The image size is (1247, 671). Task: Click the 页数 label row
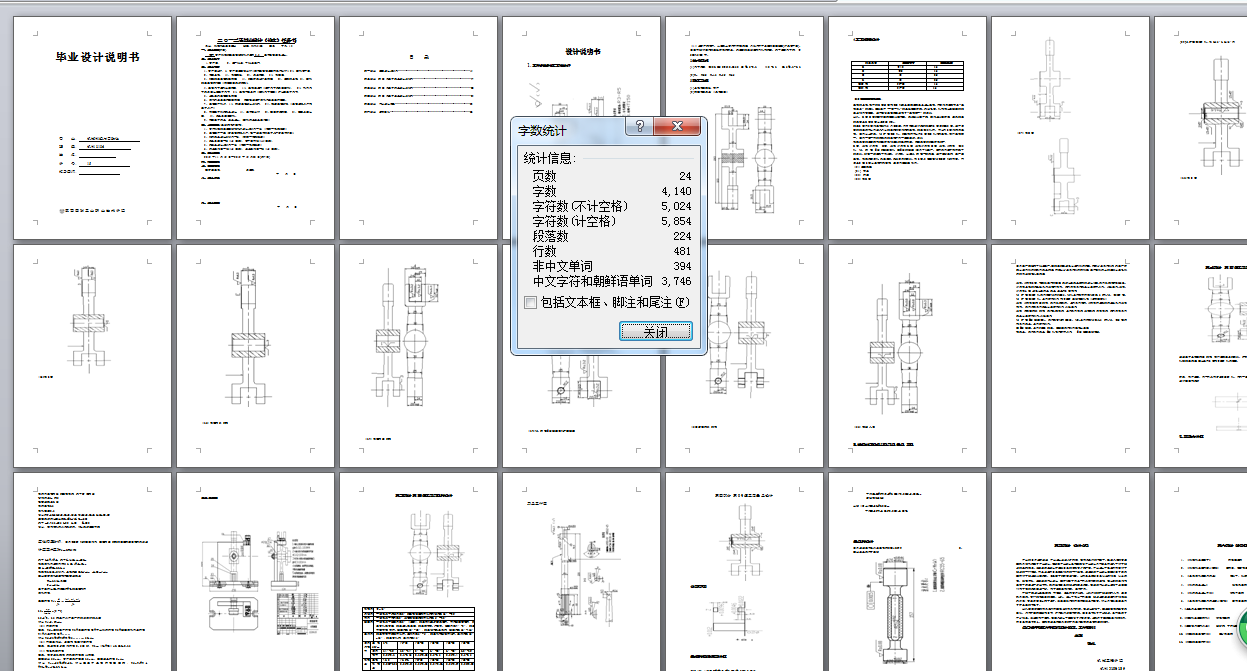(x=545, y=176)
